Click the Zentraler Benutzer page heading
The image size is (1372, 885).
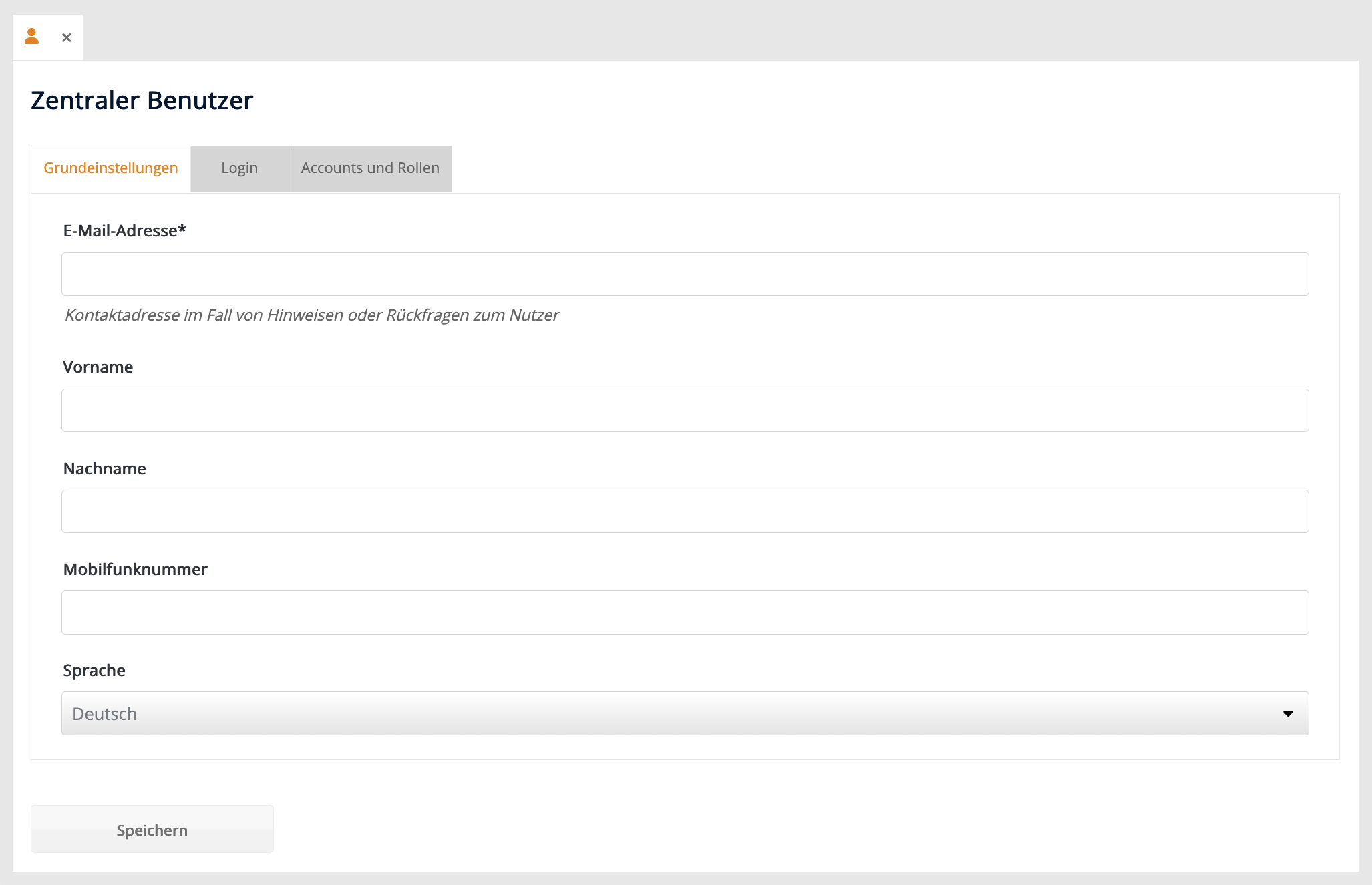pyautogui.click(x=142, y=100)
